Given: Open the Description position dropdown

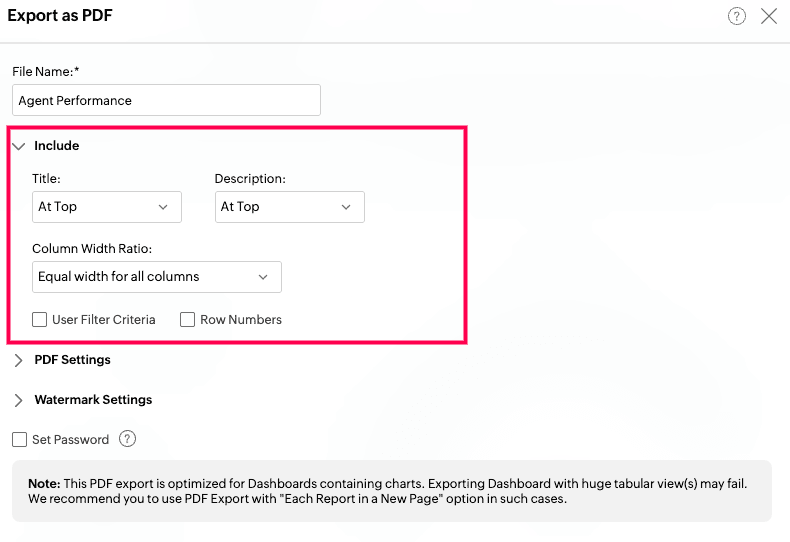Looking at the screenshot, I should (x=290, y=207).
